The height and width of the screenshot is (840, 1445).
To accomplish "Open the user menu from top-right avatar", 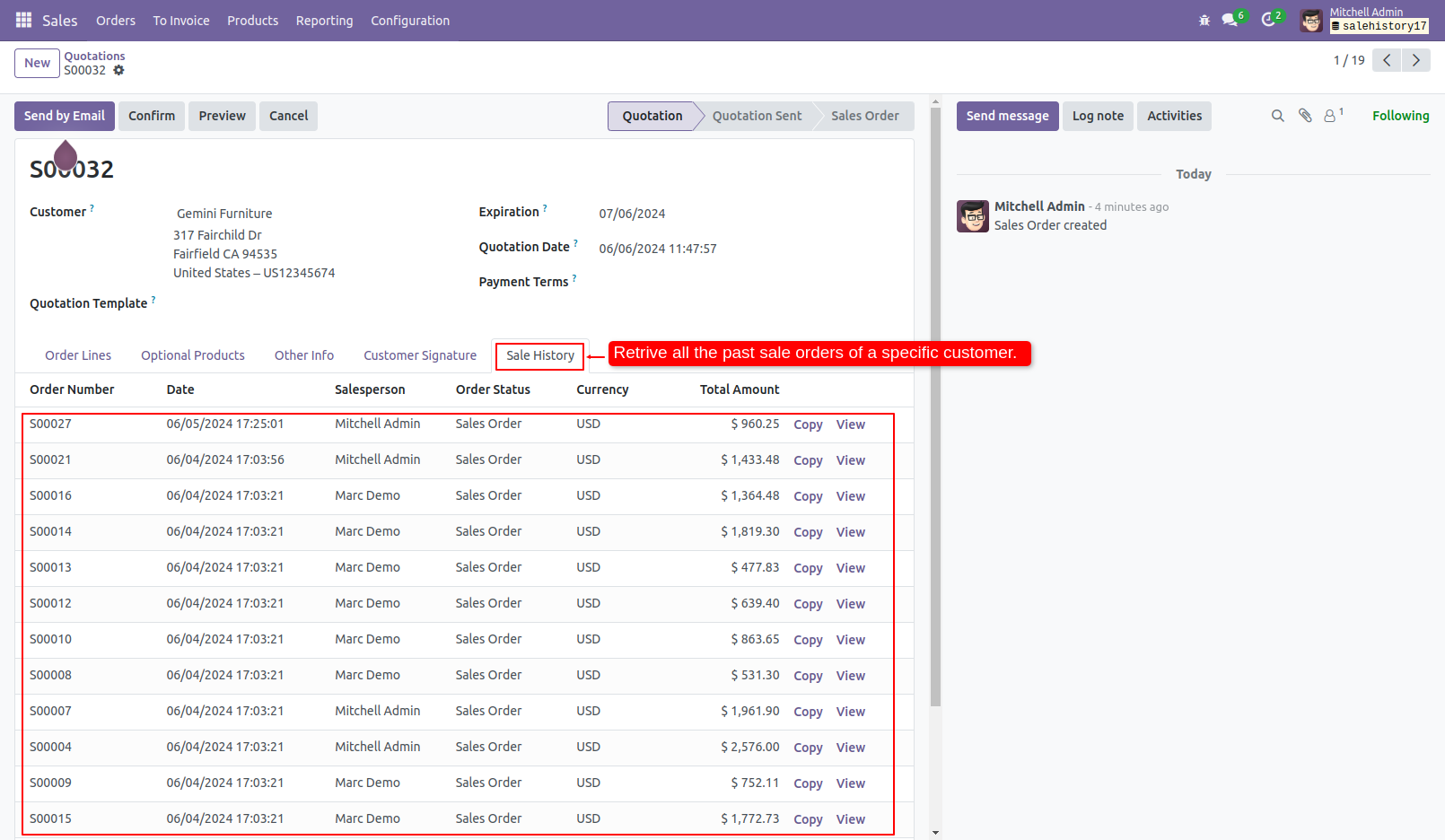I will [1310, 20].
